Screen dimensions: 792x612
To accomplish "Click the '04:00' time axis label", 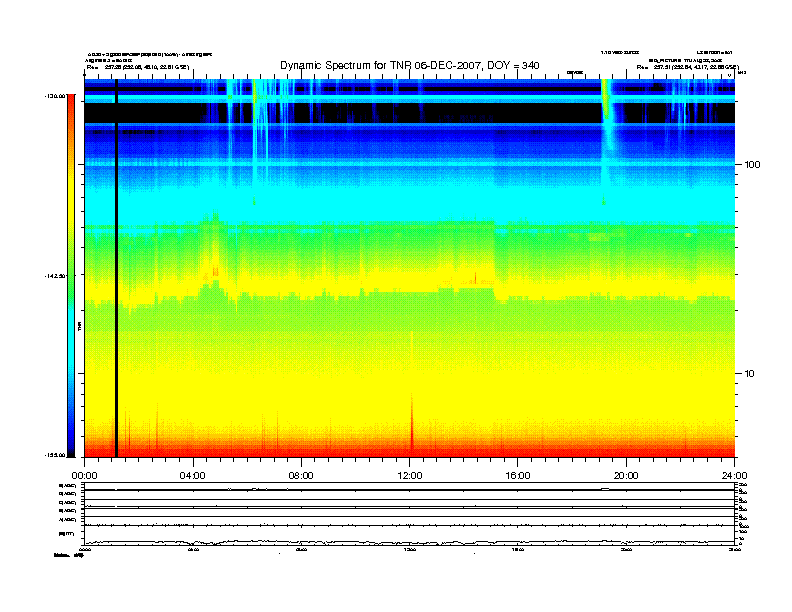I will (193, 475).
